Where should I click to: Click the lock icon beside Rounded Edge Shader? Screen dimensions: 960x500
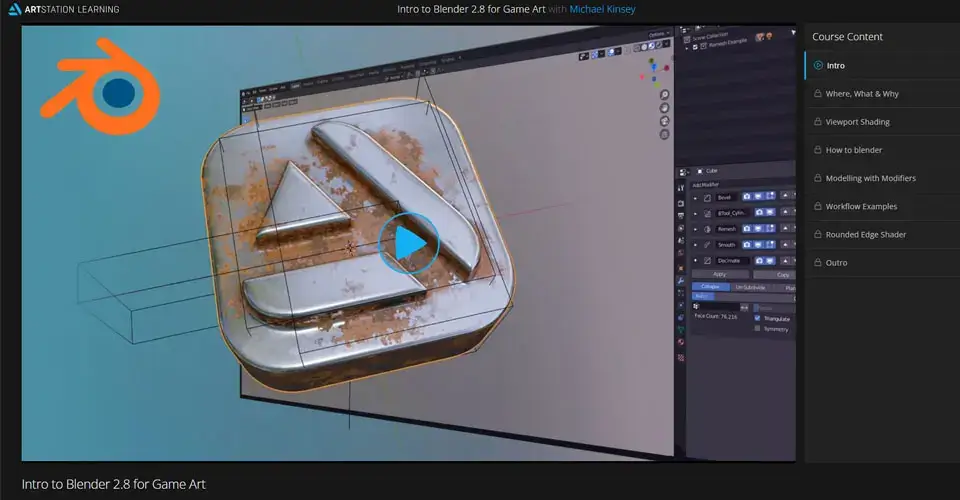[818, 234]
